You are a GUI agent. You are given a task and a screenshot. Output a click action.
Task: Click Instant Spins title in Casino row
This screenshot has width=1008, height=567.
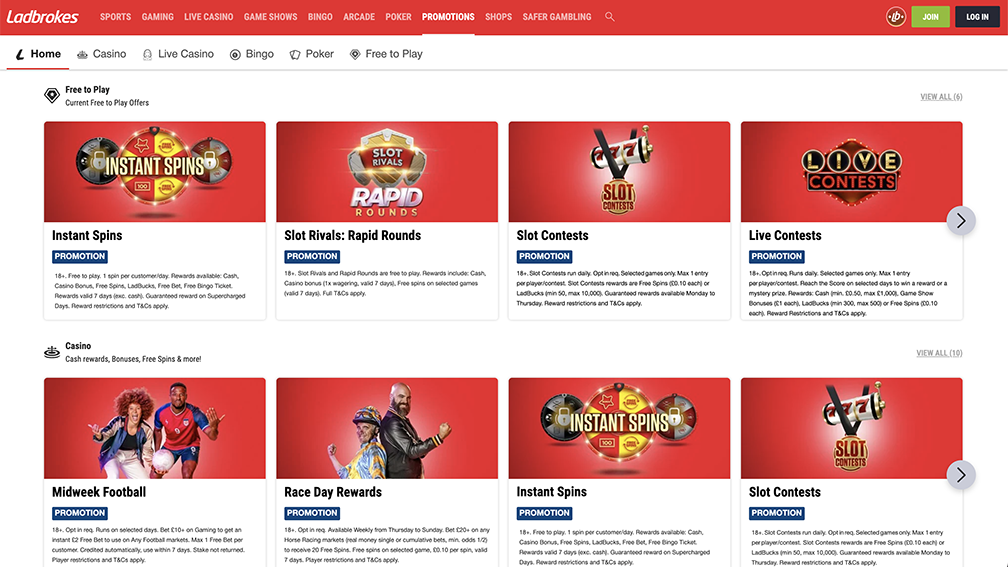pyautogui.click(x=552, y=492)
